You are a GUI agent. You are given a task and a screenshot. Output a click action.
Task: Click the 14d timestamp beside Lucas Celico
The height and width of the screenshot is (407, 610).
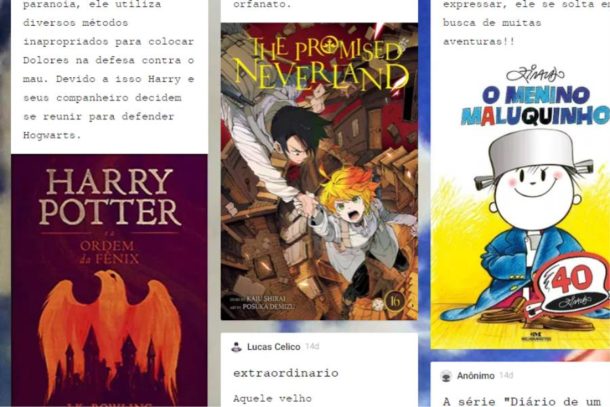(312, 346)
